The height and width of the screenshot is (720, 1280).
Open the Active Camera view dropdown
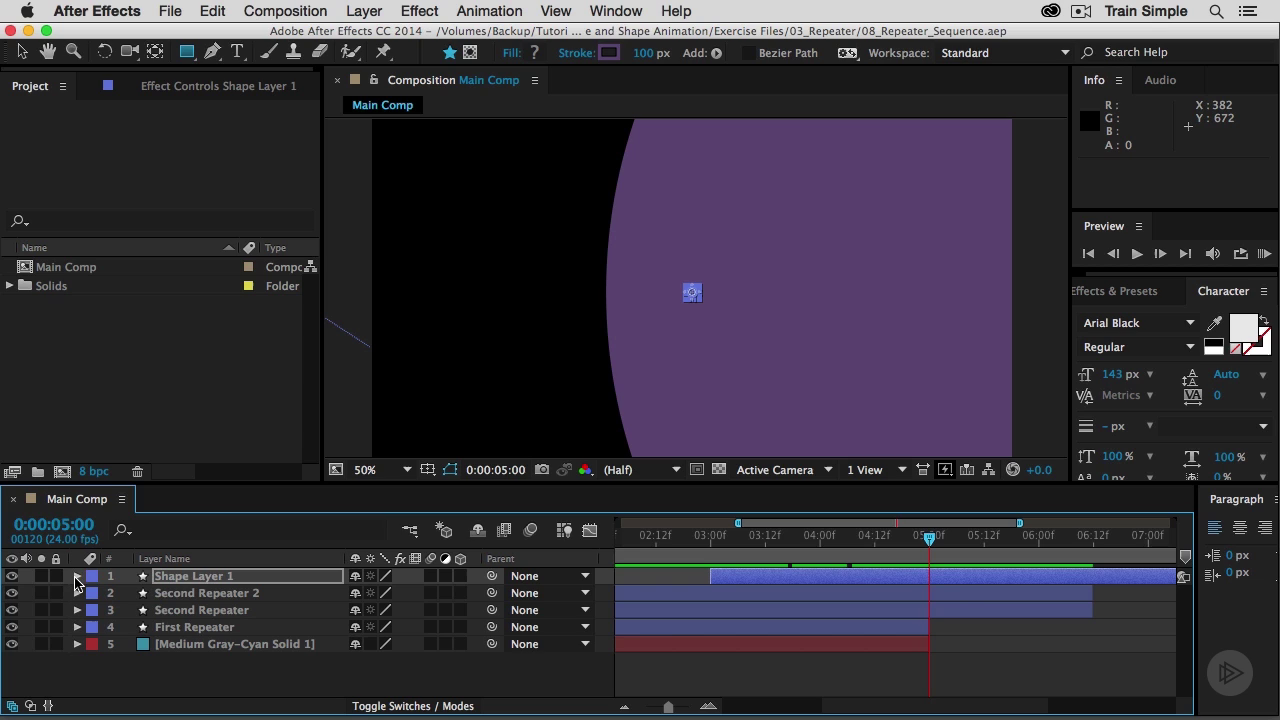point(784,470)
